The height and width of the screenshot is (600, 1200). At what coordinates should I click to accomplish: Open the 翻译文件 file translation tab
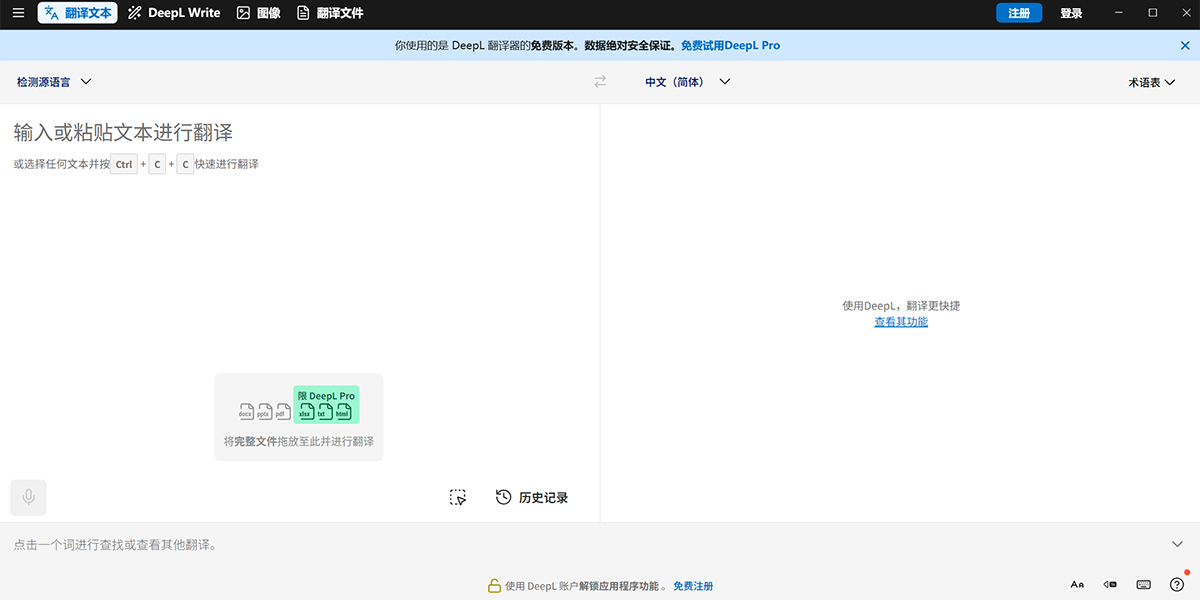pos(330,13)
